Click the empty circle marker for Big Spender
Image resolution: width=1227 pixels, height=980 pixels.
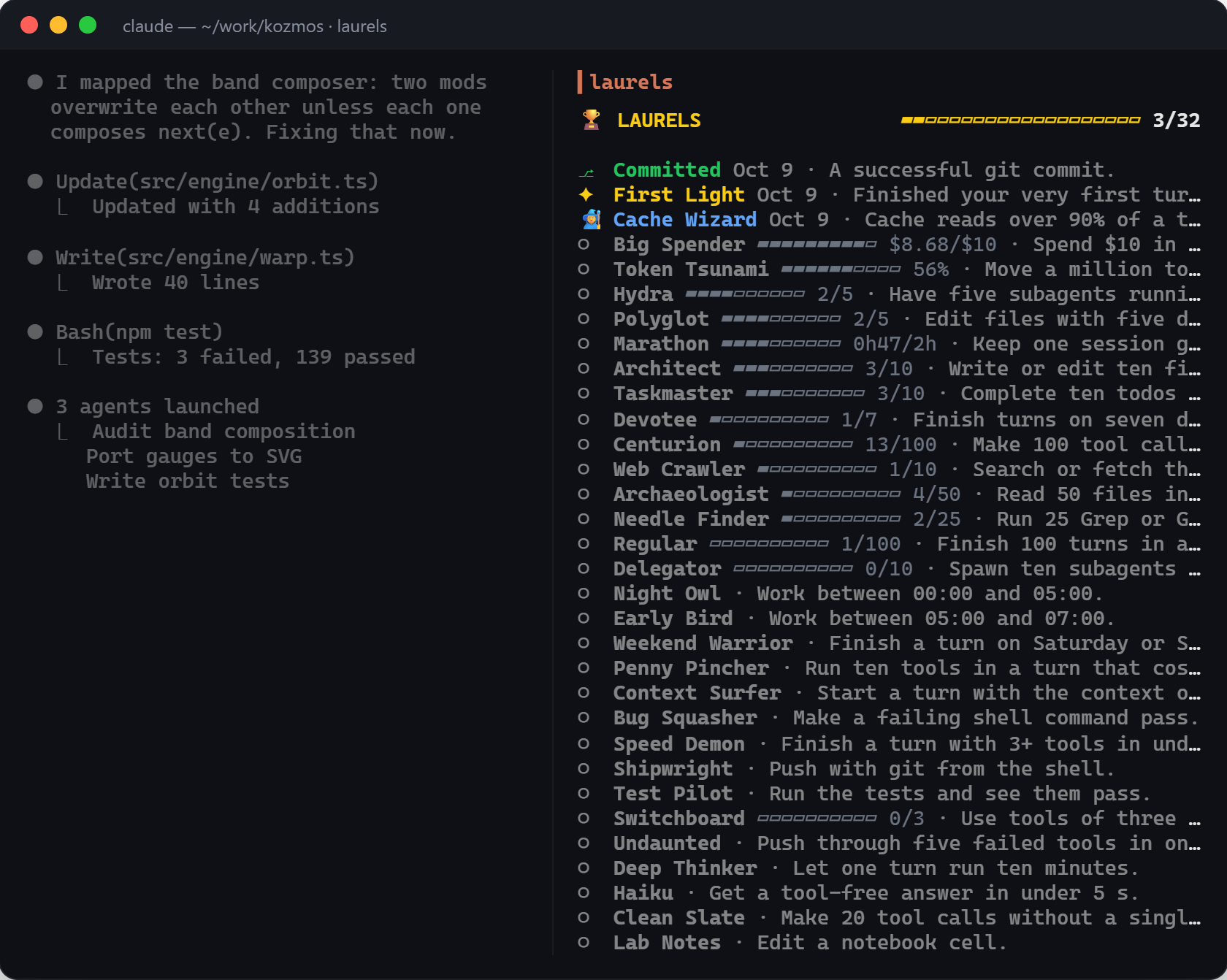(584, 244)
